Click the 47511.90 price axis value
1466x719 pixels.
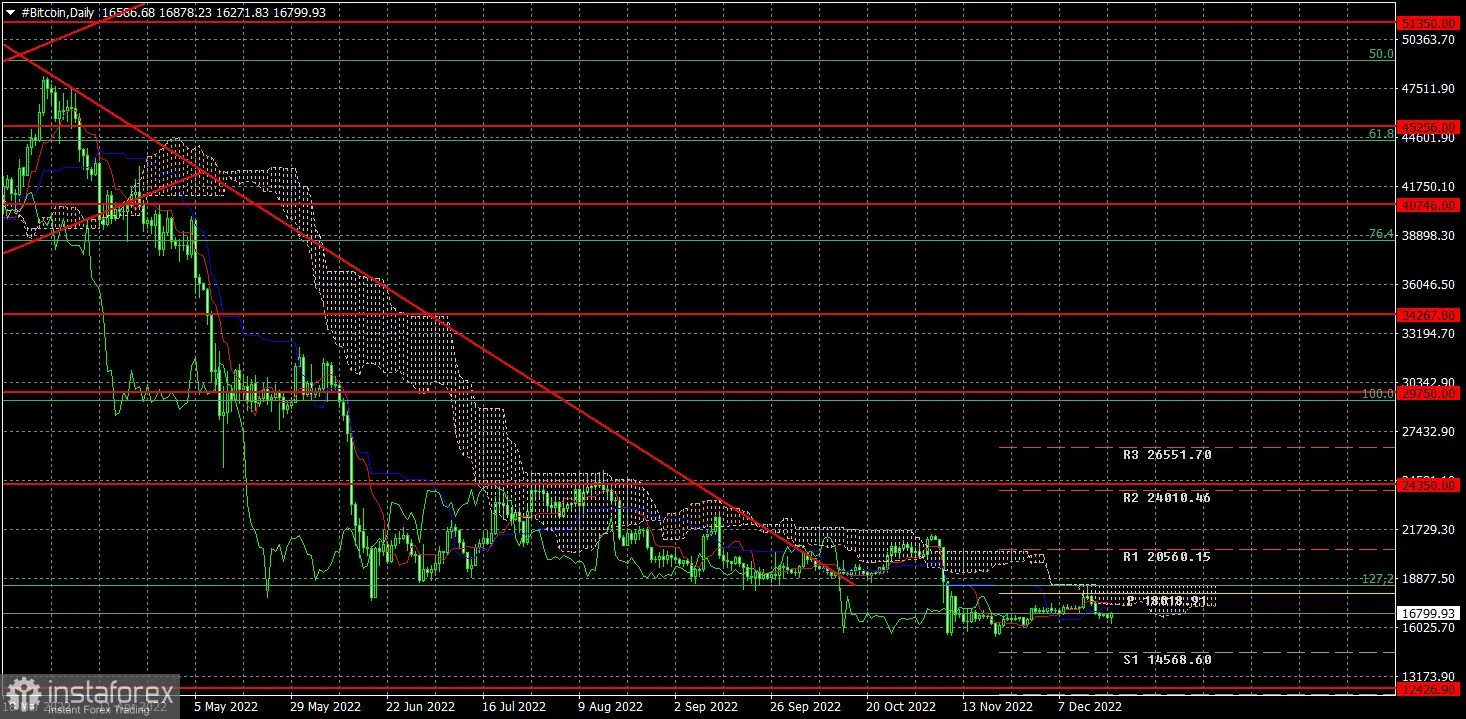(x=1427, y=88)
